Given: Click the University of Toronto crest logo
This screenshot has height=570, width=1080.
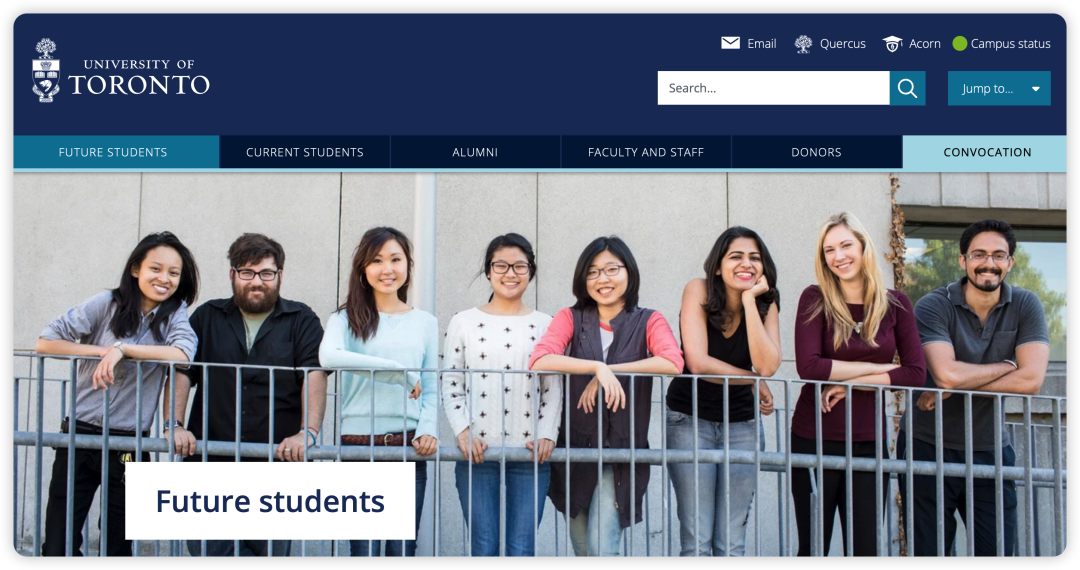Looking at the screenshot, I should [46, 70].
